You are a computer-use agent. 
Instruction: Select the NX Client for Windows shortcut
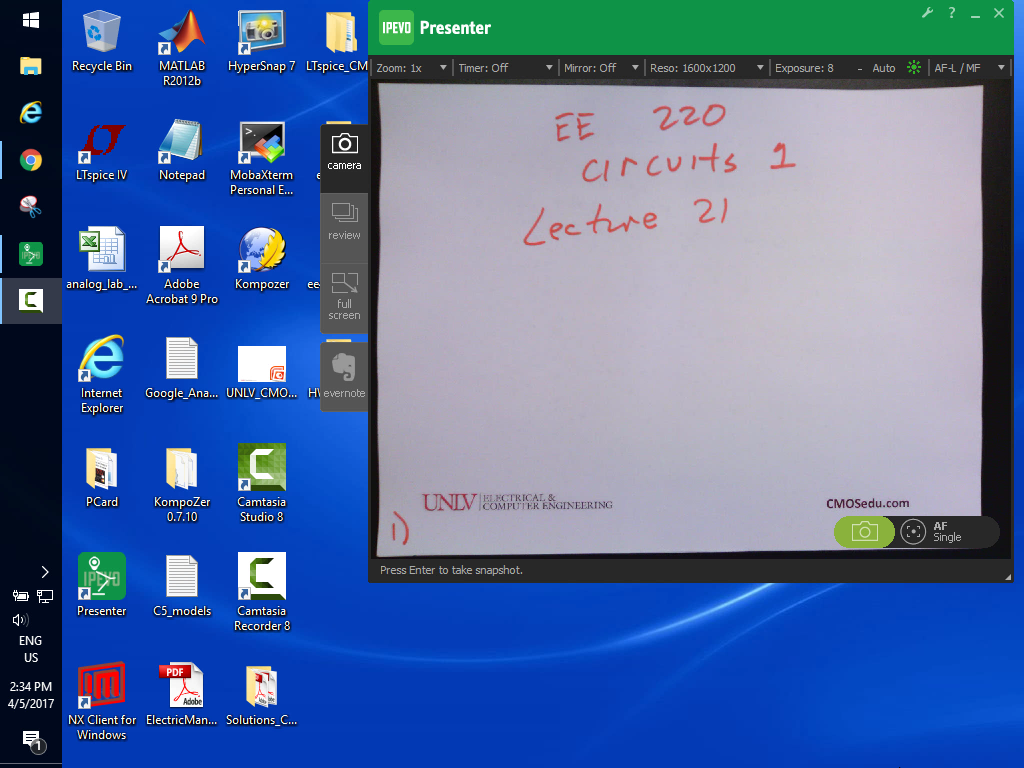(x=102, y=701)
